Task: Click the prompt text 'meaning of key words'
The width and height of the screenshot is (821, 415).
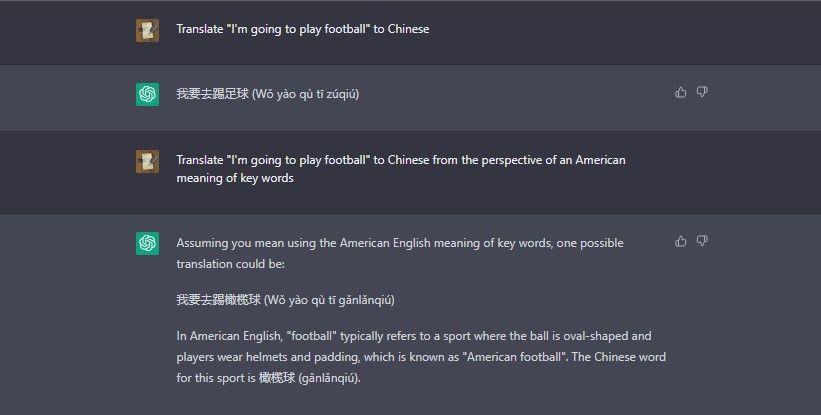Action: (235, 179)
